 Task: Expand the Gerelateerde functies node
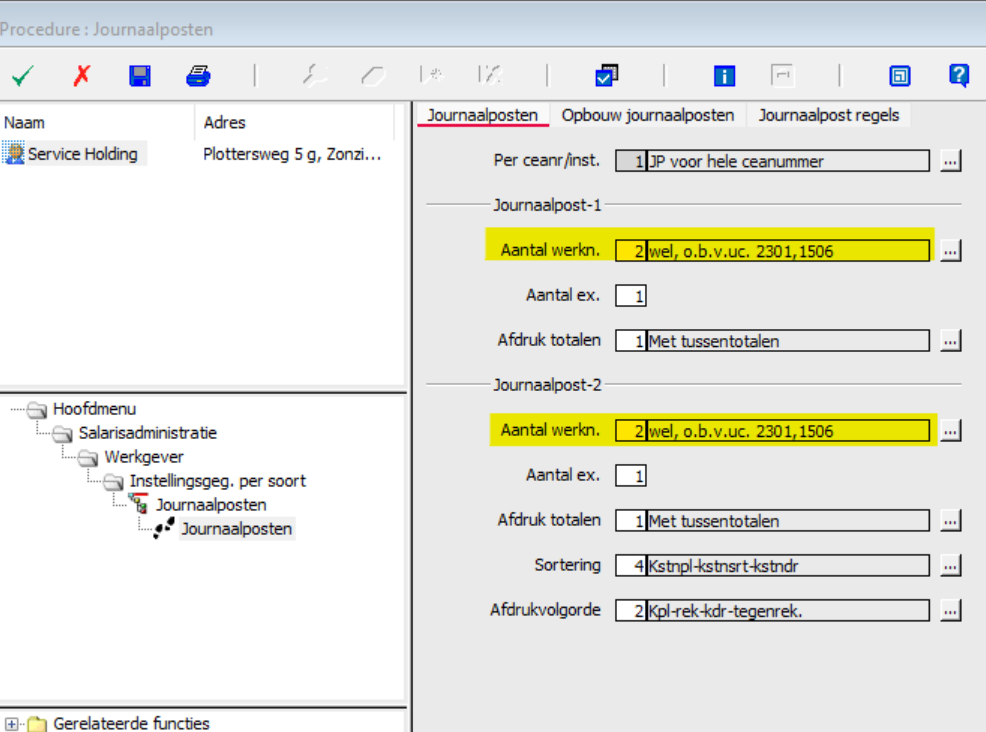12,724
